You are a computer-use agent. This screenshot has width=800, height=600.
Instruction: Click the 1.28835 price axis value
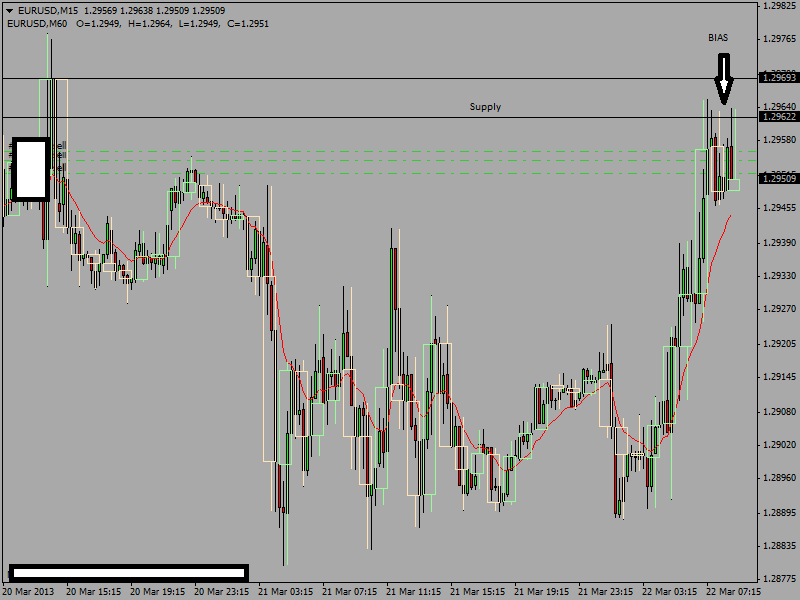click(x=781, y=546)
